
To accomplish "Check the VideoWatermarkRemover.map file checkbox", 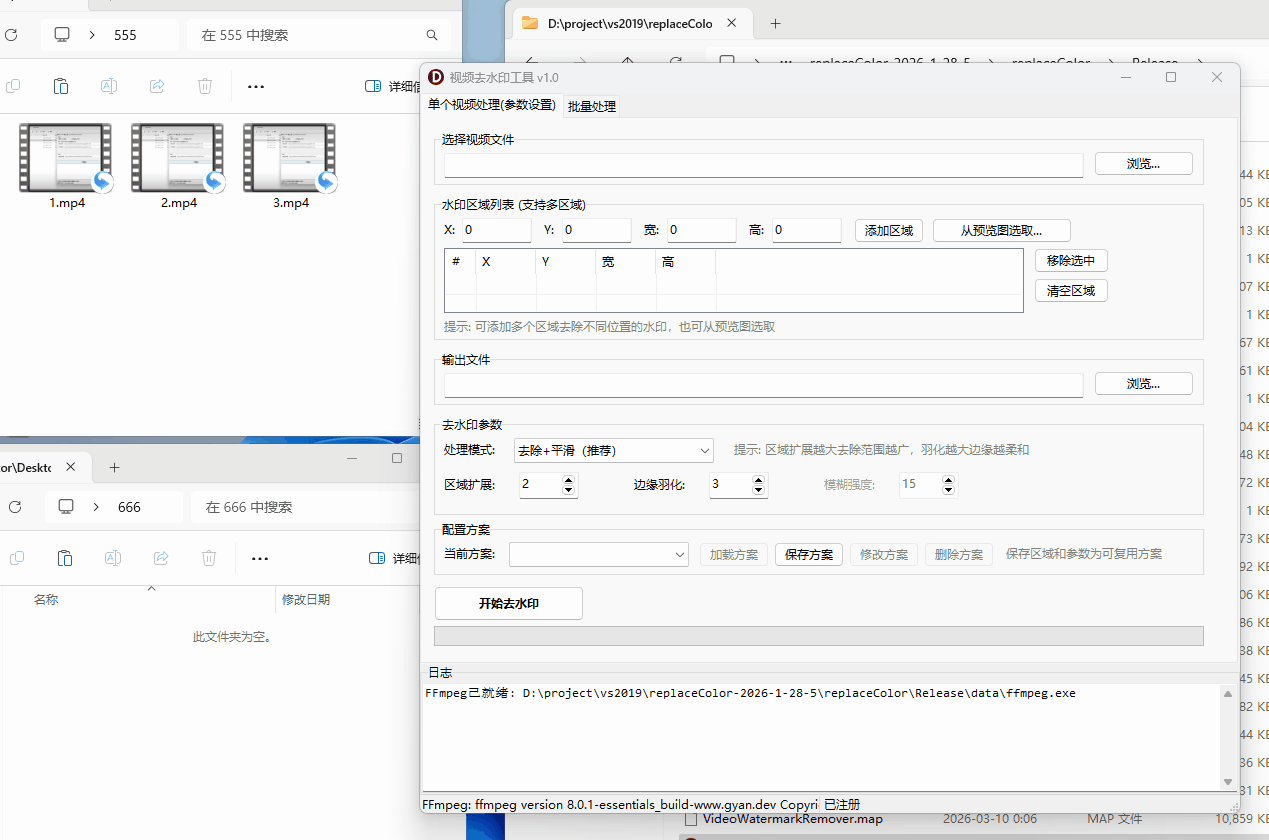I will [x=691, y=818].
